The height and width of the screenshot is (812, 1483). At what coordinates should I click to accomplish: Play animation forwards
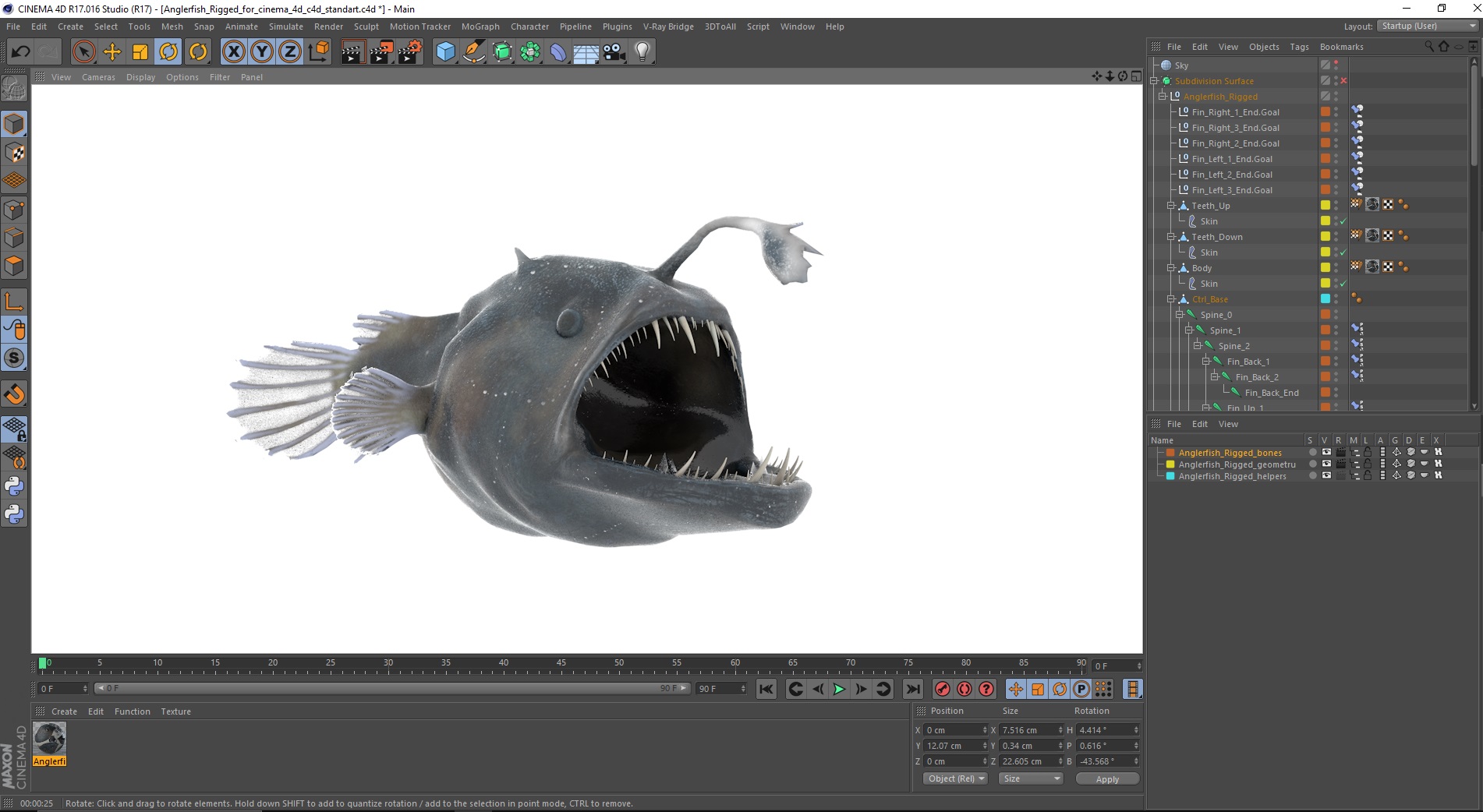839,689
